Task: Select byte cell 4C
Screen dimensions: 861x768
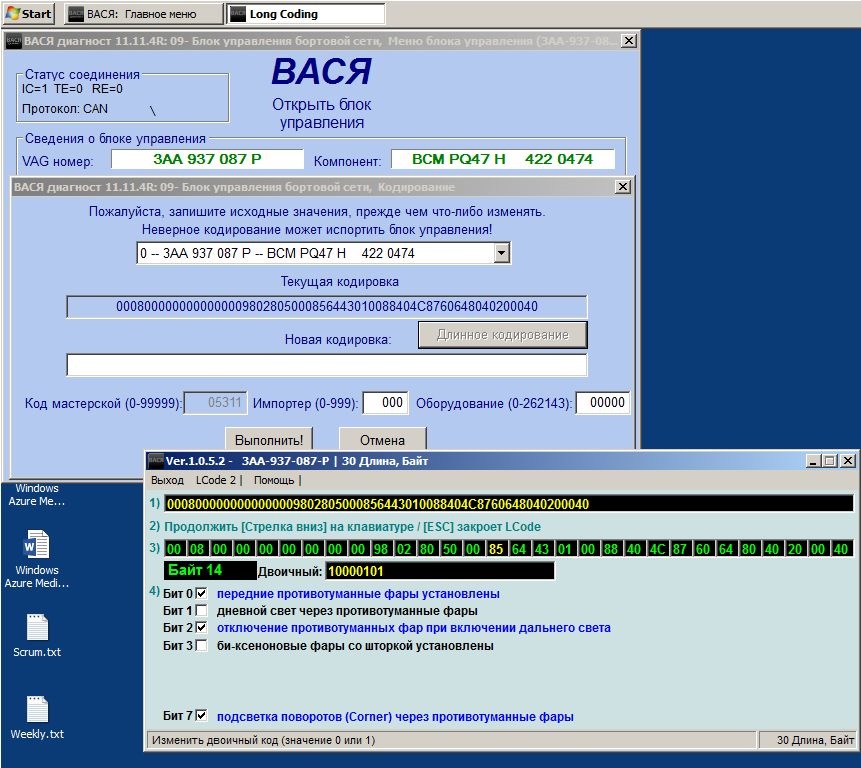Action: point(657,548)
